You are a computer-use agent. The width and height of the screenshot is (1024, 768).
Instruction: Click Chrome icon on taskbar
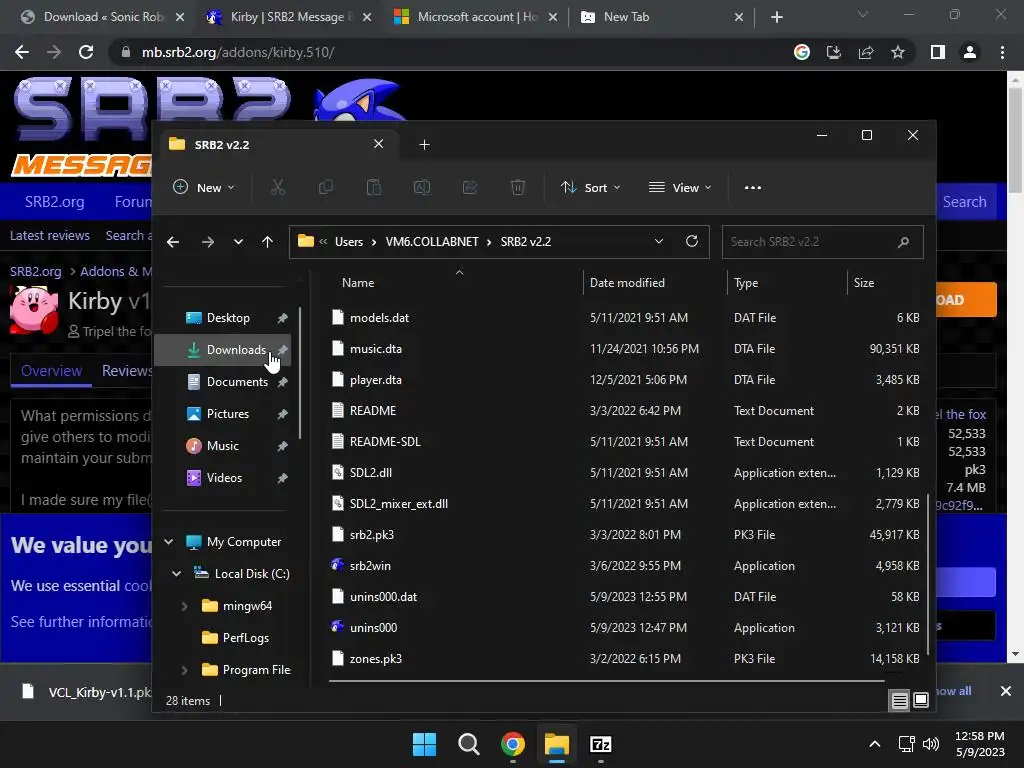(x=513, y=744)
